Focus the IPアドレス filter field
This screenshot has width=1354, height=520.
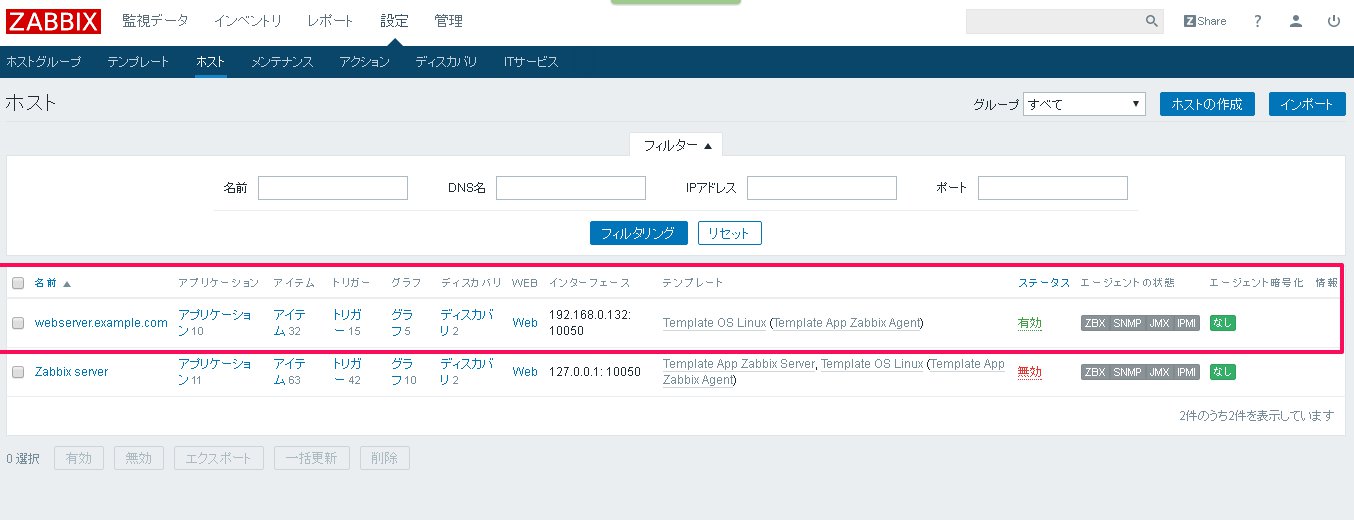click(x=821, y=188)
